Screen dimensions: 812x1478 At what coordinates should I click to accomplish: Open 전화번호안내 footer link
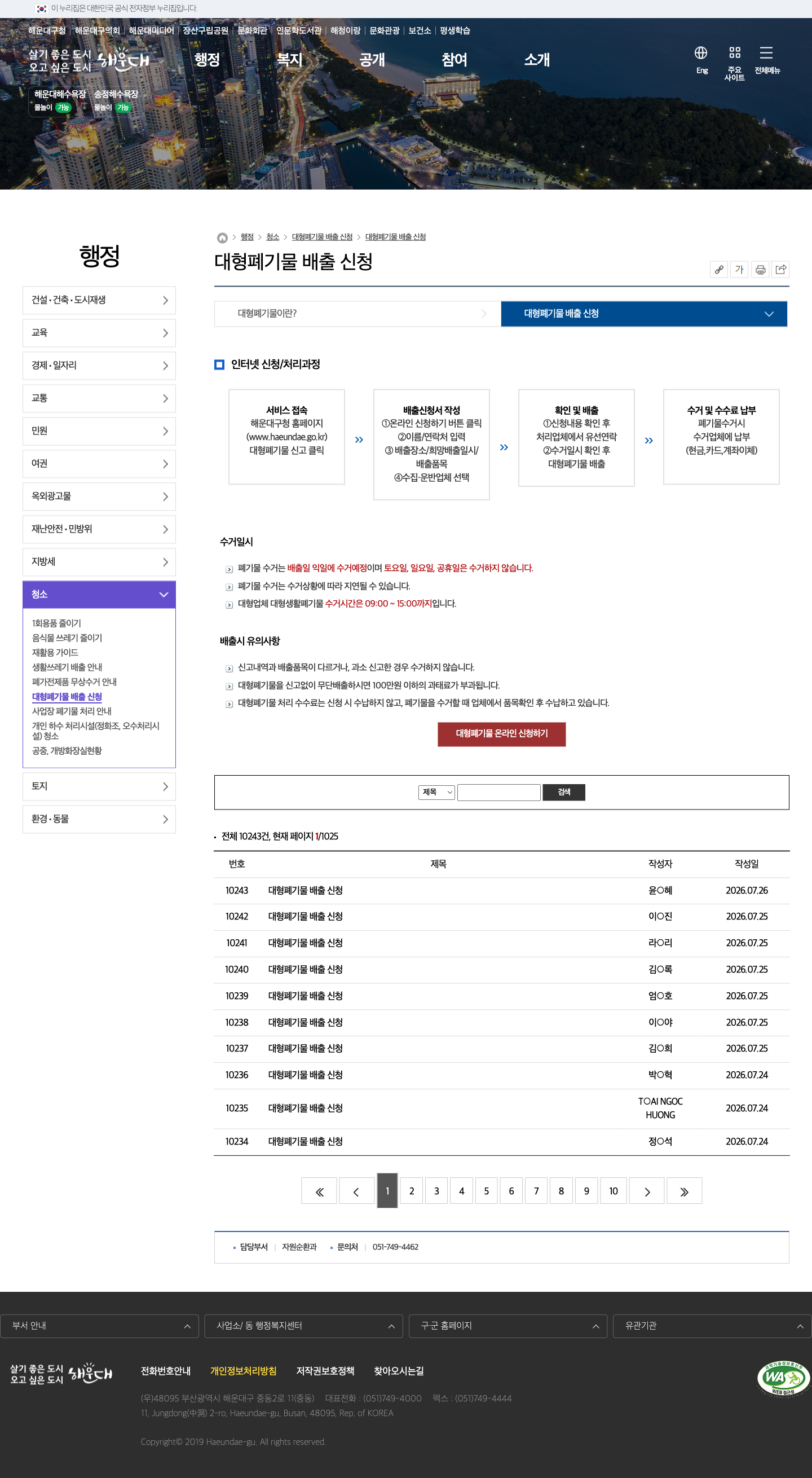coord(166,1371)
